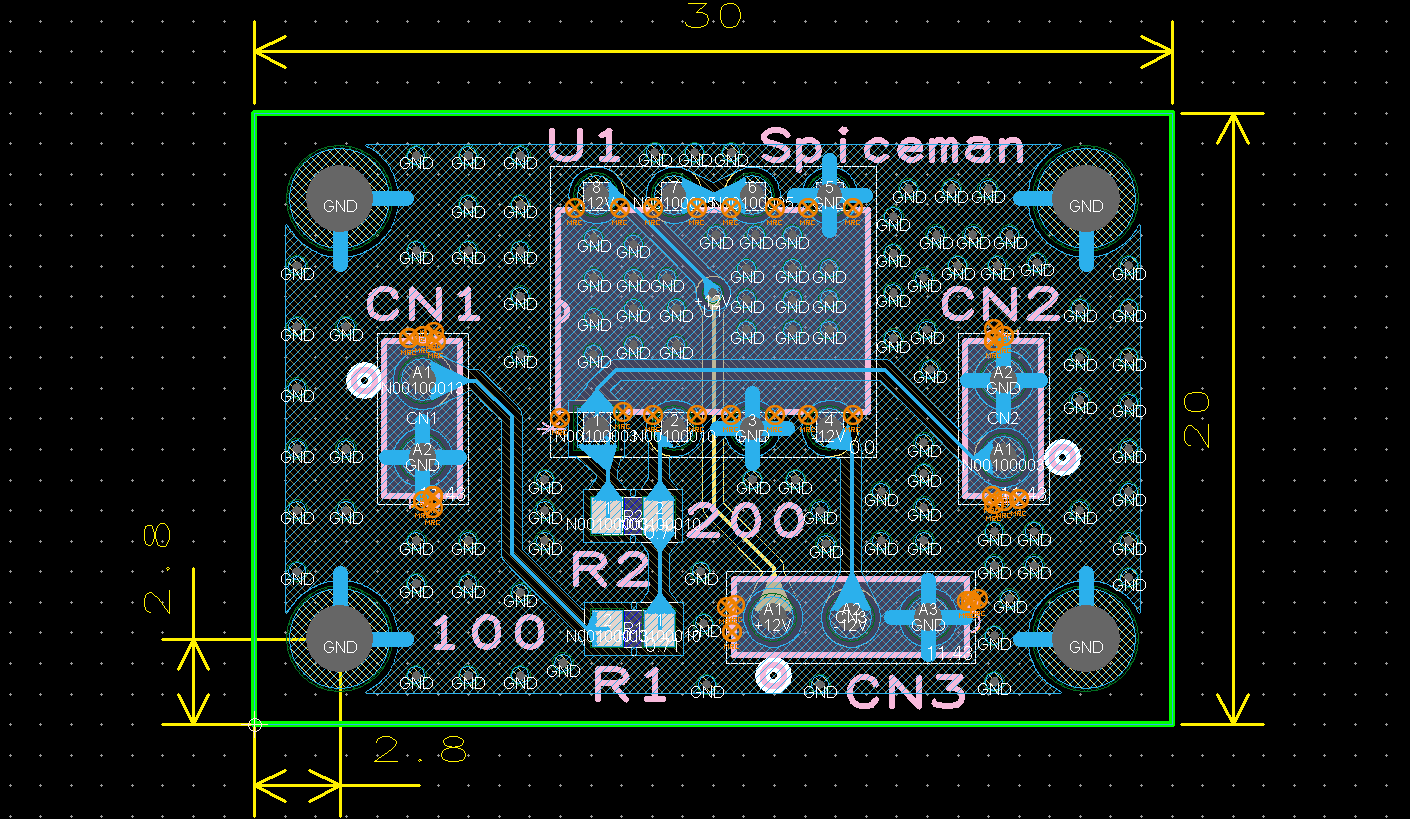Image resolution: width=1410 pixels, height=819 pixels.
Task: Click the bottom-right GND mounting hole
Action: (1085, 647)
